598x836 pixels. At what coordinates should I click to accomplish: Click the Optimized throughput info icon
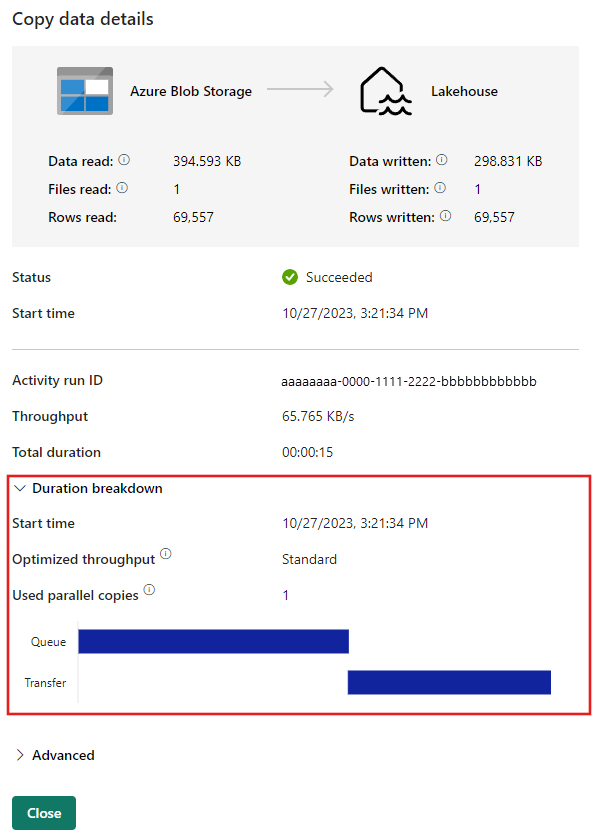click(x=166, y=554)
